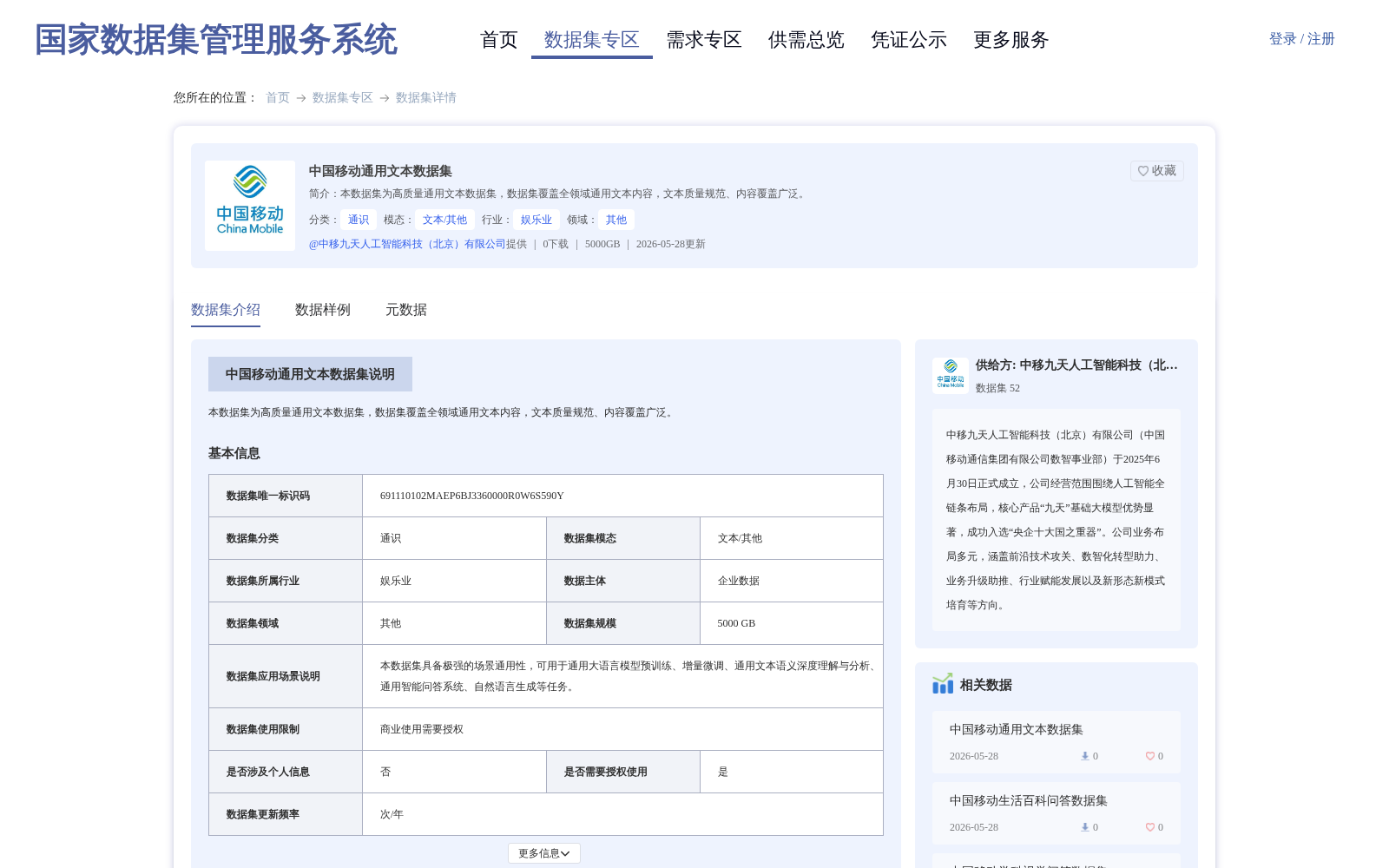The width and height of the screenshot is (1389, 868).
Task: Click the dataset title 中国移动通用文本数据集 in header
Action: pyautogui.click(x=380, y=171)
